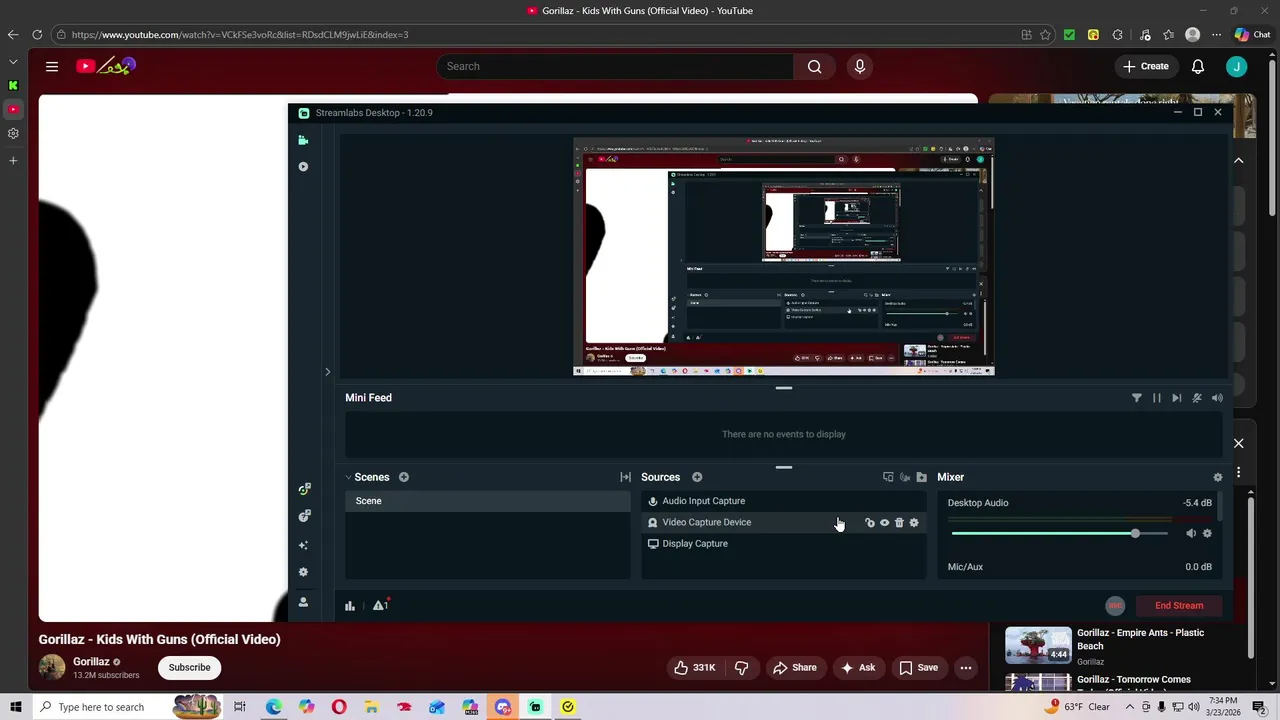Open Streamlabs AI sparkle icon in sidebar

click(x=303, y=545)
